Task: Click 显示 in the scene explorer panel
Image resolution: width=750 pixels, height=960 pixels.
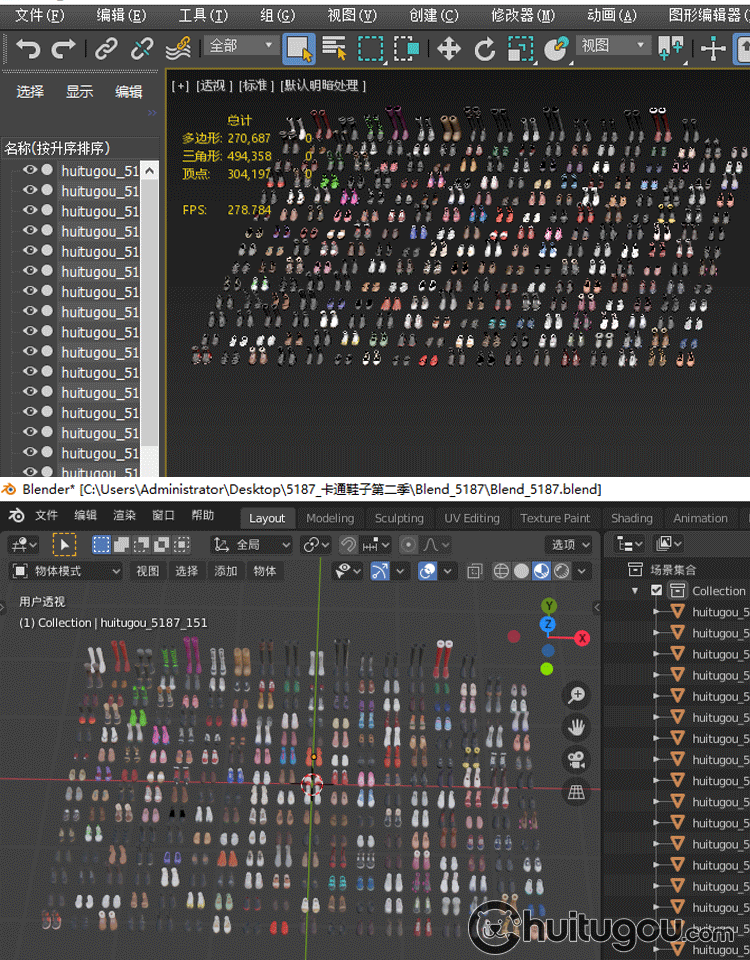Action: point(80,92)
